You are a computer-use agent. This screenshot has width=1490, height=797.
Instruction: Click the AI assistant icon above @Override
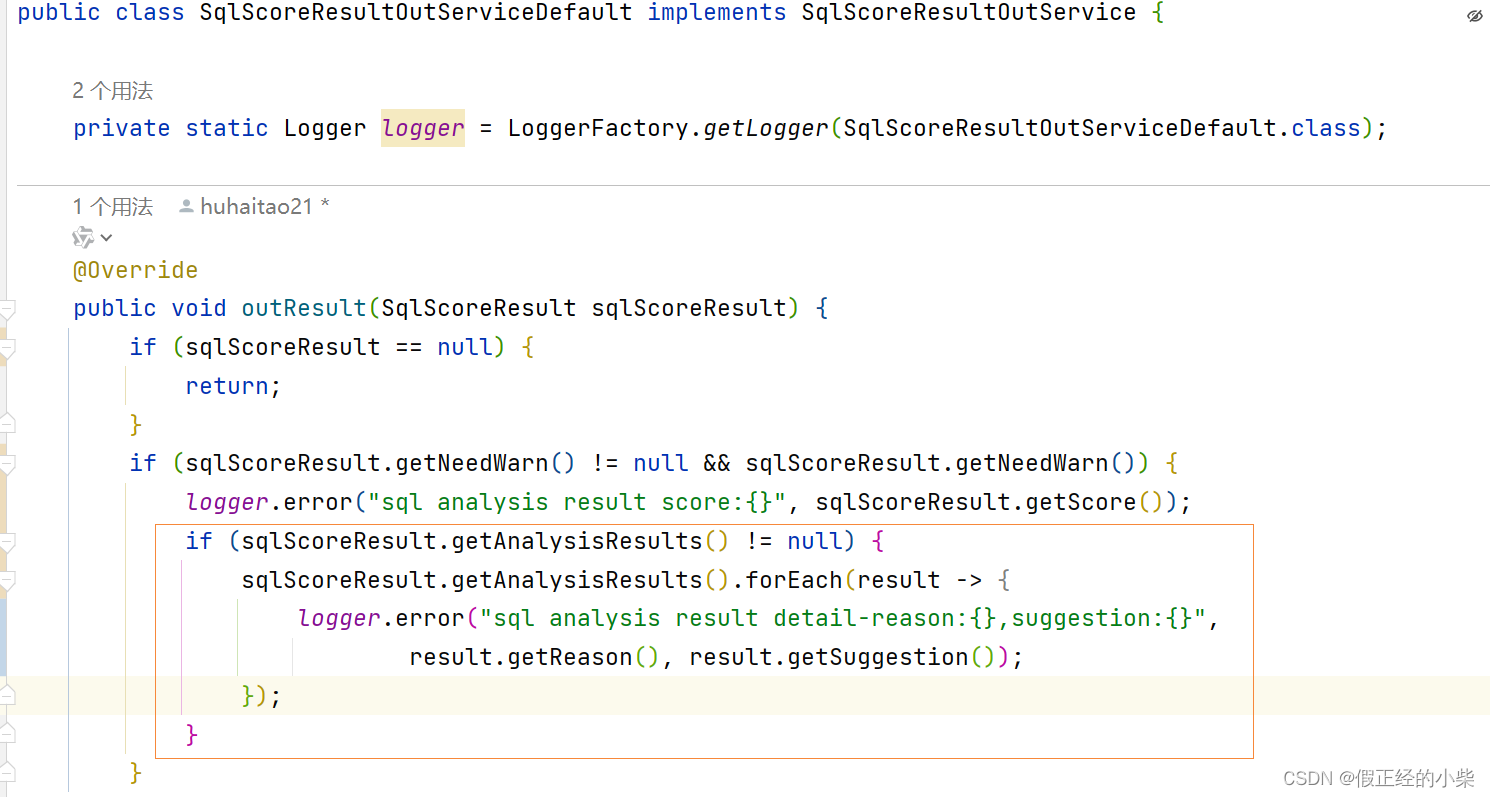83,238
